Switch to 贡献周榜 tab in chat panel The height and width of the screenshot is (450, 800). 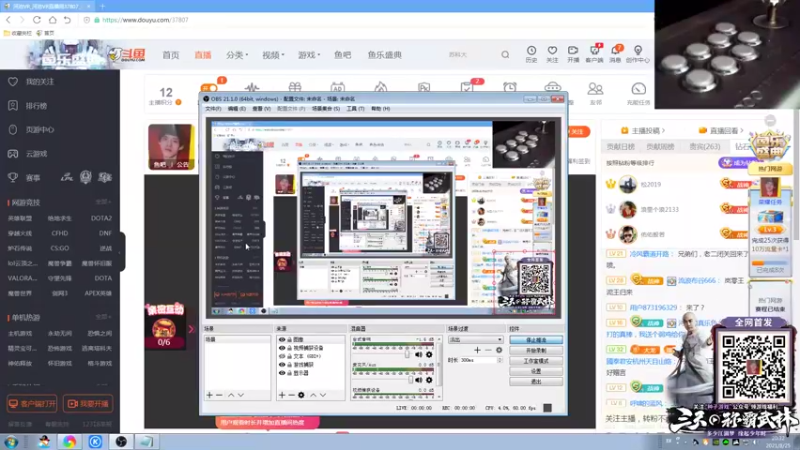click(x=660, y=146)
